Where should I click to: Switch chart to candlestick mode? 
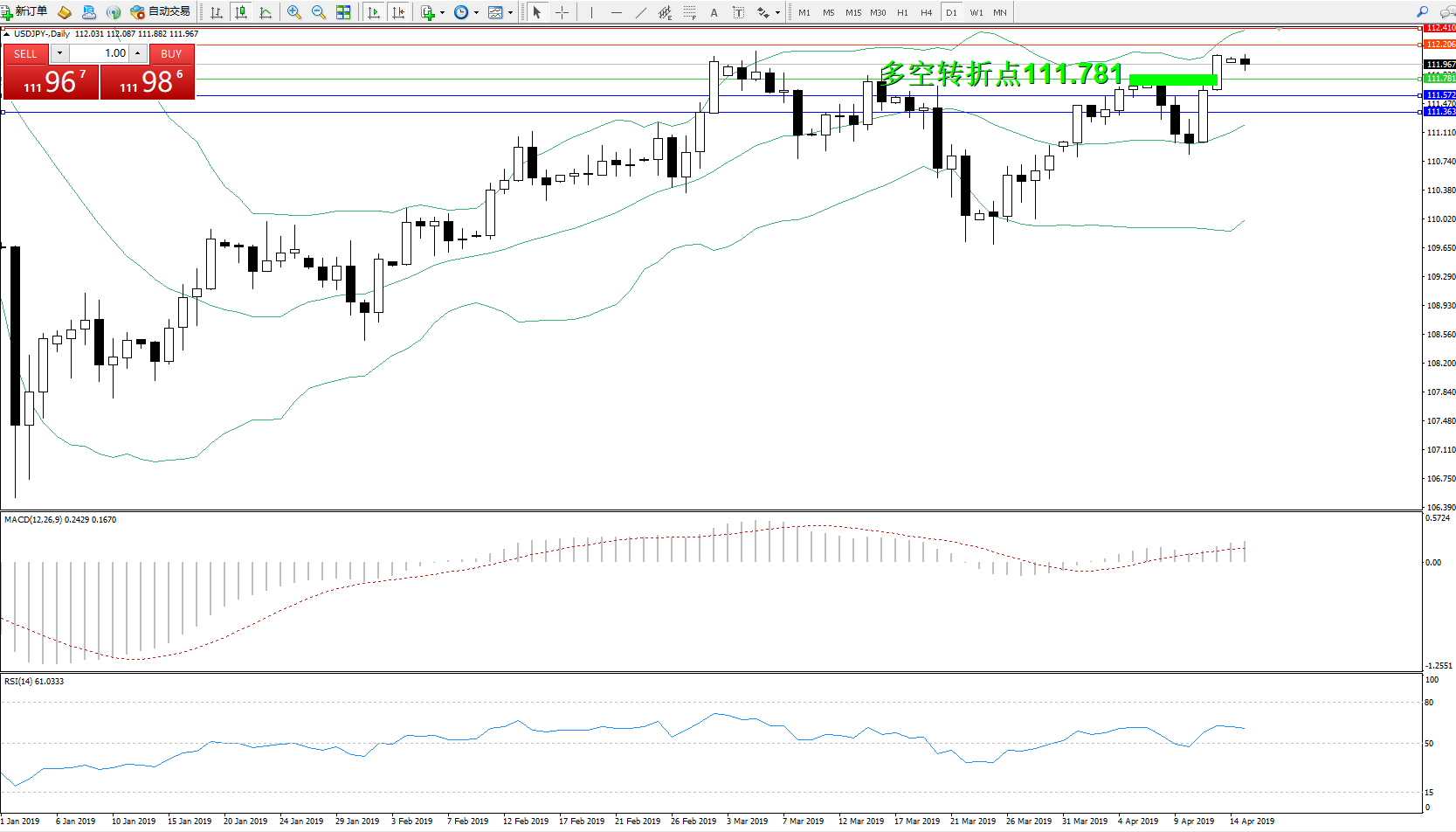[241, 12]
